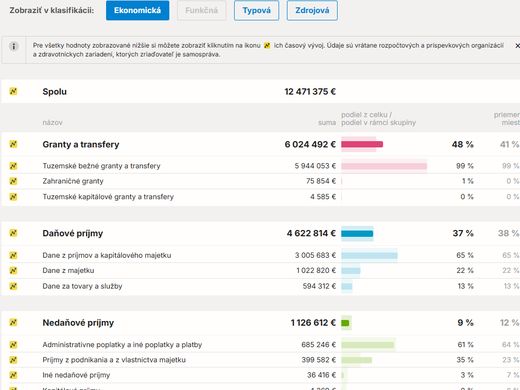Screen dimensions: 520x390
Task: Switch to Ekonomická classification
Action: [137, 10]
